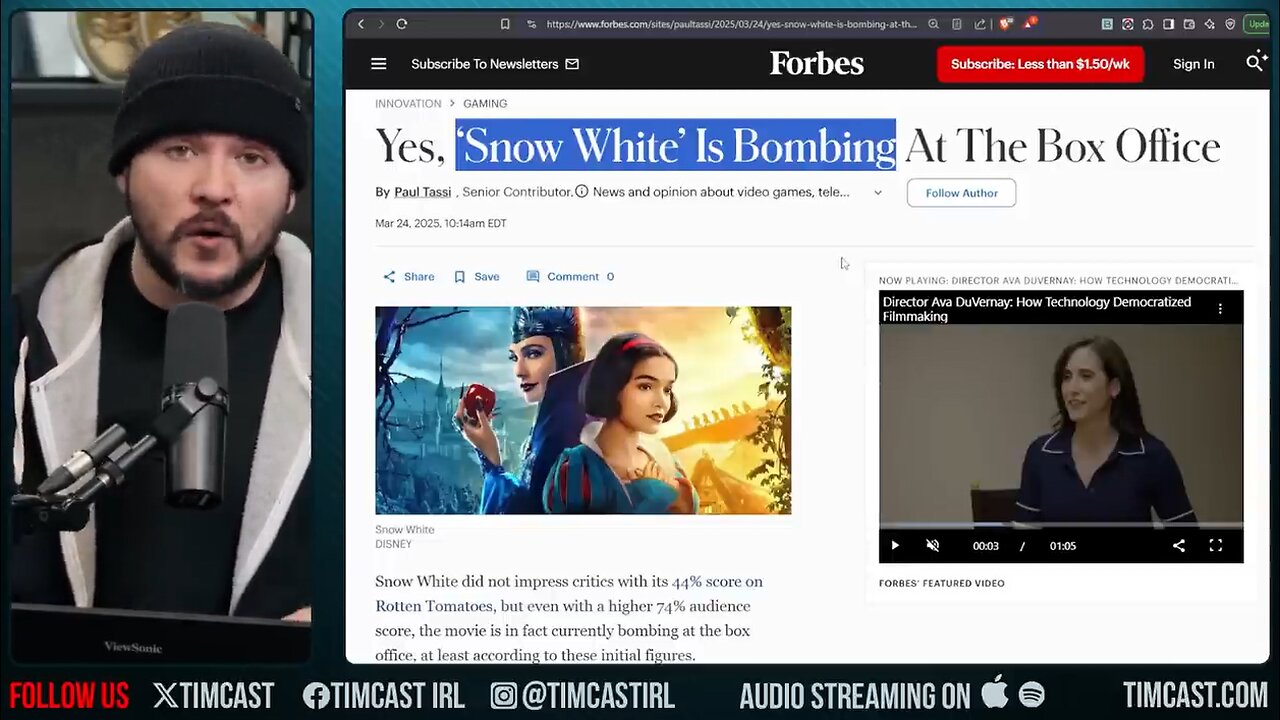Screen dimensions: 1280x720
Task: Click contributor info icon
Action: (x=581, y=191)
